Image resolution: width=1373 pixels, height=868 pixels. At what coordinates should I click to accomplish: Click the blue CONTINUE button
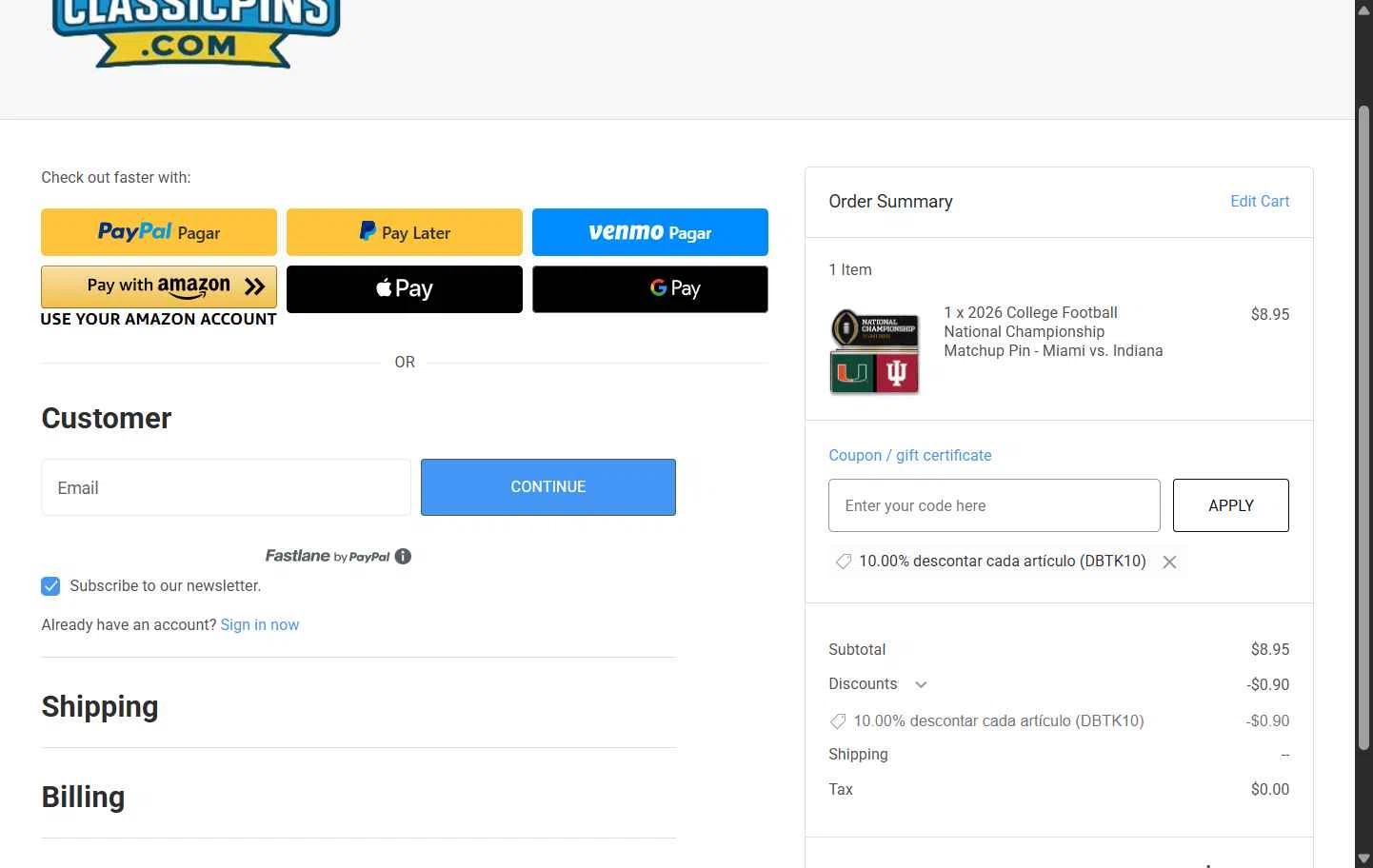pos(548,487)
